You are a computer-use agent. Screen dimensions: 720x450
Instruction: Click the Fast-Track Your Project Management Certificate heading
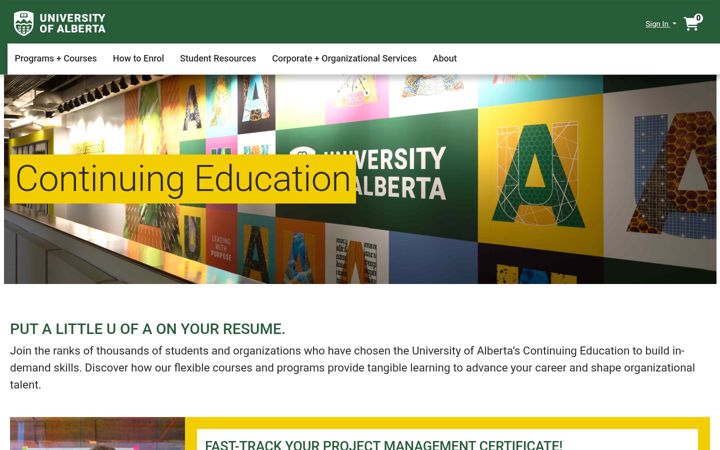(383, 445)
